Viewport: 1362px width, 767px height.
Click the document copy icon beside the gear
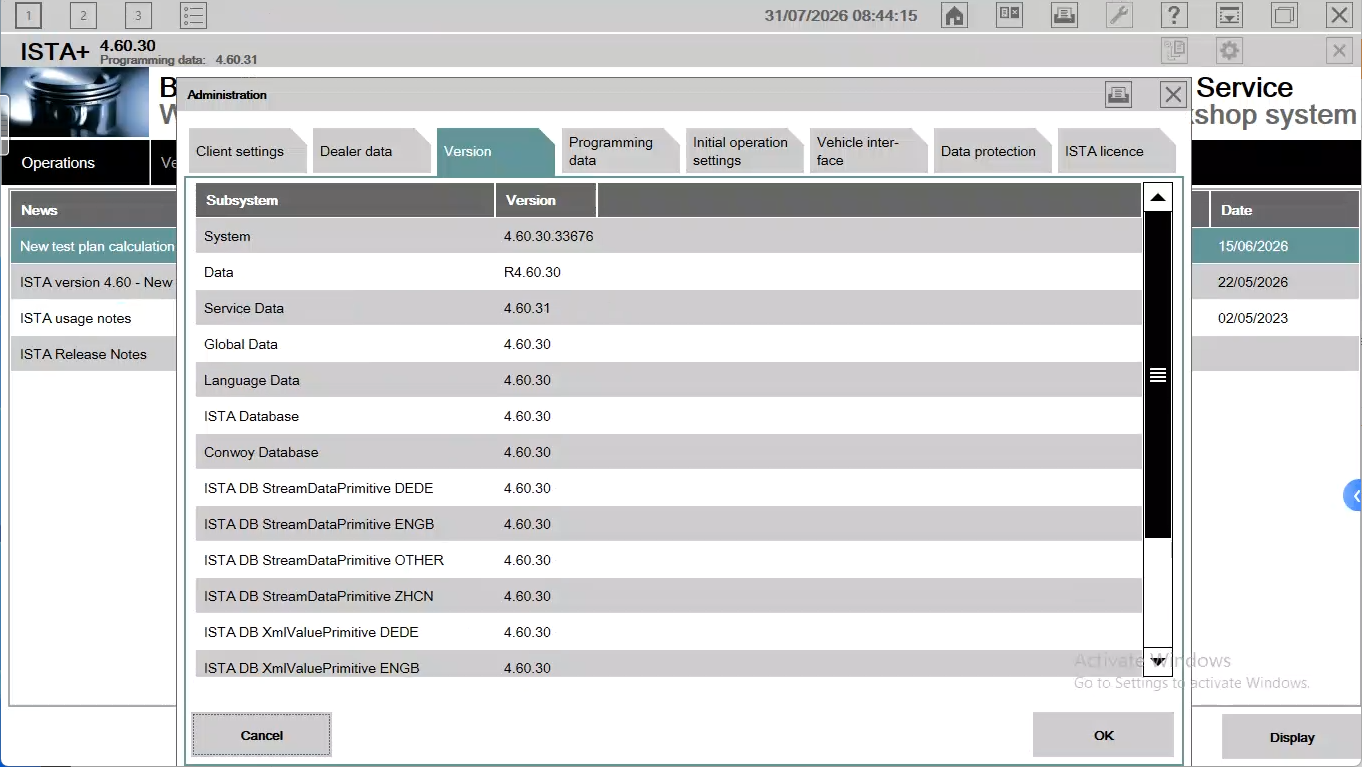click(1175, 51)
